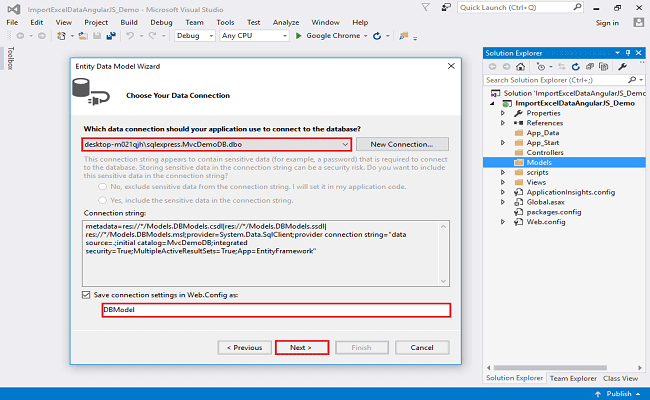The width and height of the screenshot is (650, 400).
Task: Click the New Project toolbar icon
Action: coord(61,36)
